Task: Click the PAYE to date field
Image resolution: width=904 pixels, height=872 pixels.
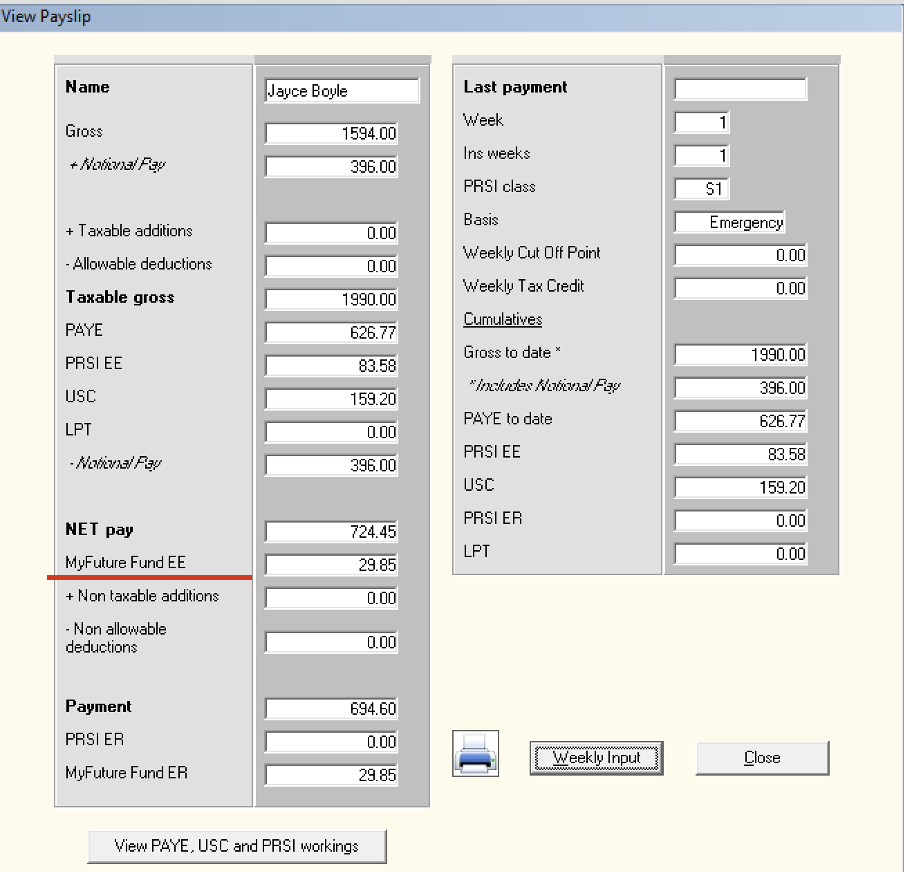Action: coord(740,421)
